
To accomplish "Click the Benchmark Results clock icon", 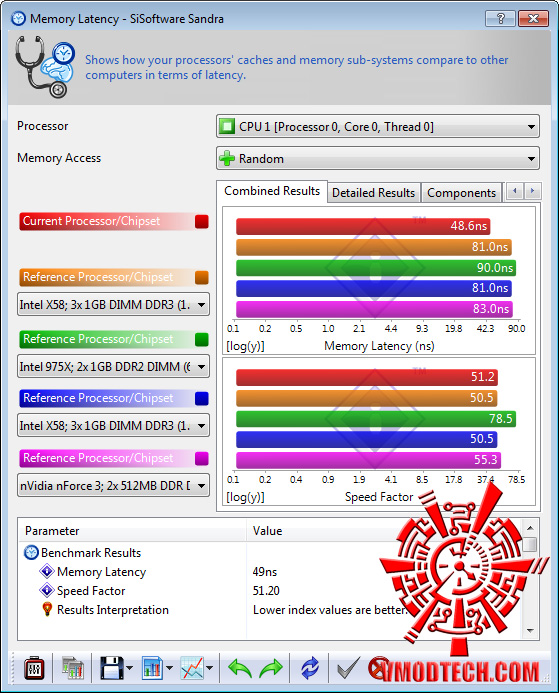I will pos(31,552).
